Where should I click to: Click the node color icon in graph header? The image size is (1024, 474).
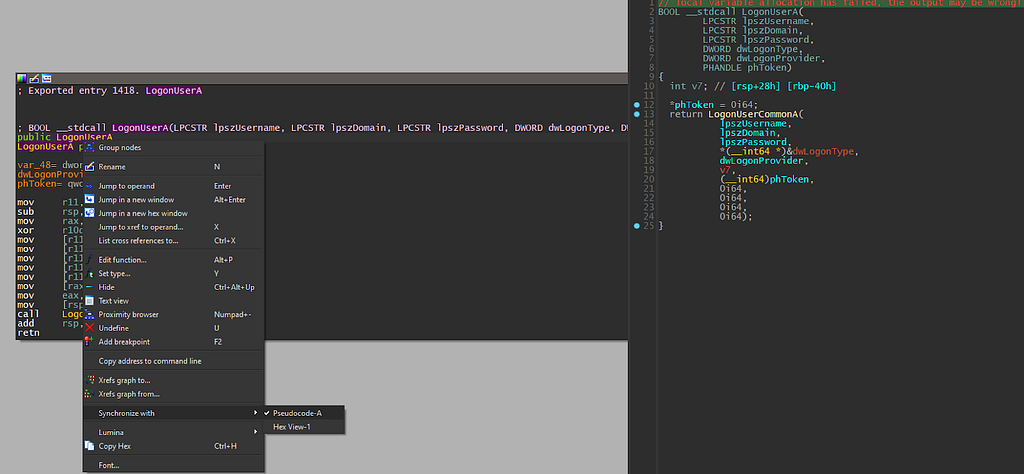click(22, 77)
